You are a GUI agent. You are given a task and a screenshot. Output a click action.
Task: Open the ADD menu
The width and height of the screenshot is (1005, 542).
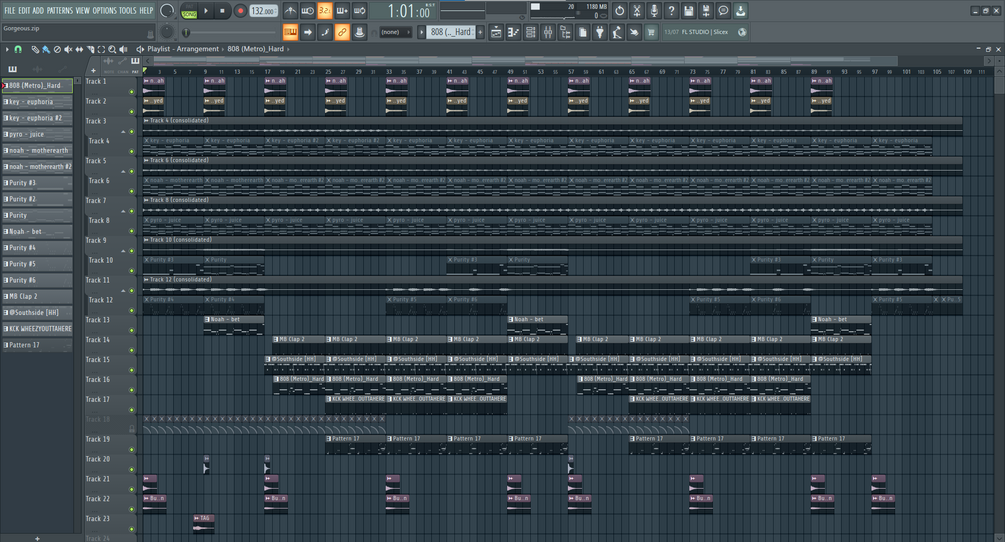[38, 10]
